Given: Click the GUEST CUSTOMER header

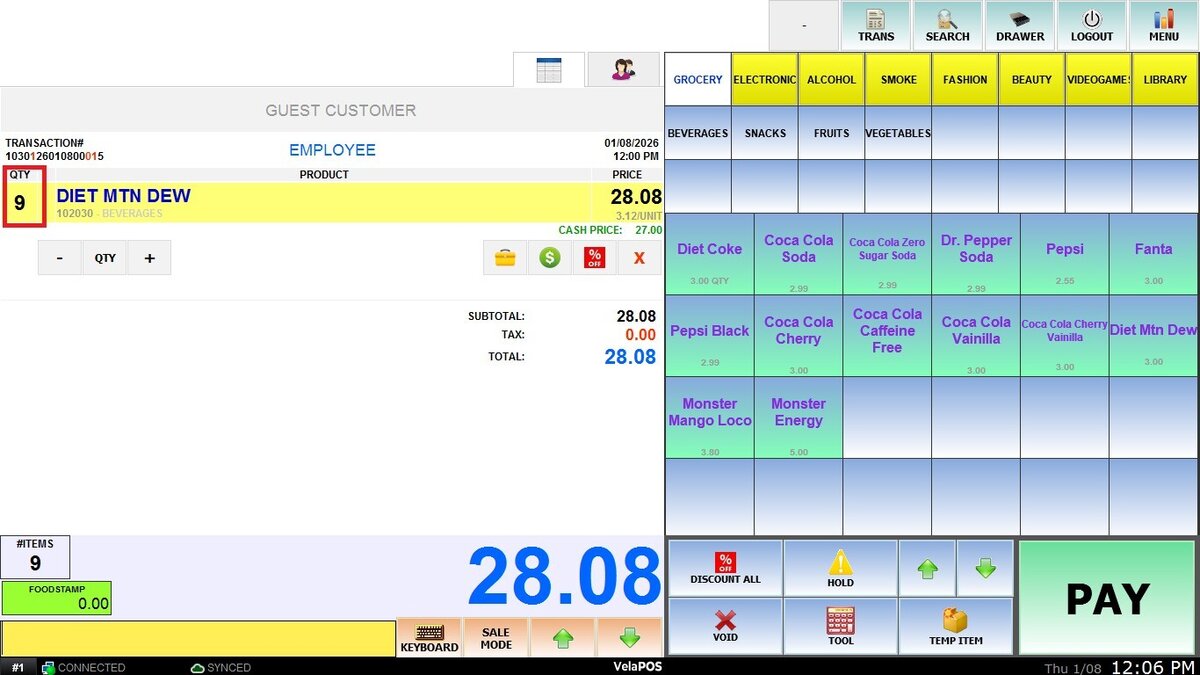Looking at the screenshot, I should [340, 110].
